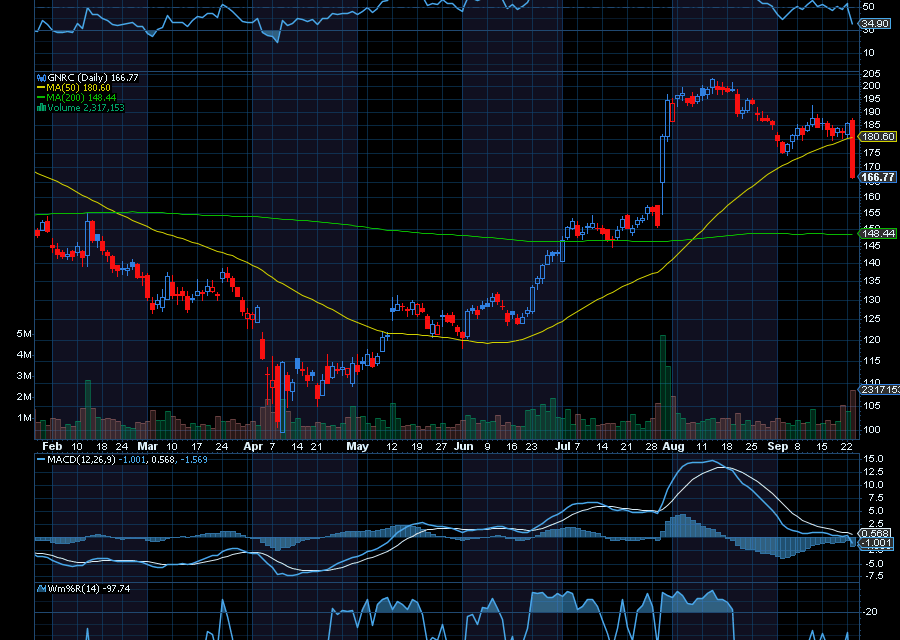Click the 100 price axis label

coord(872,429)
